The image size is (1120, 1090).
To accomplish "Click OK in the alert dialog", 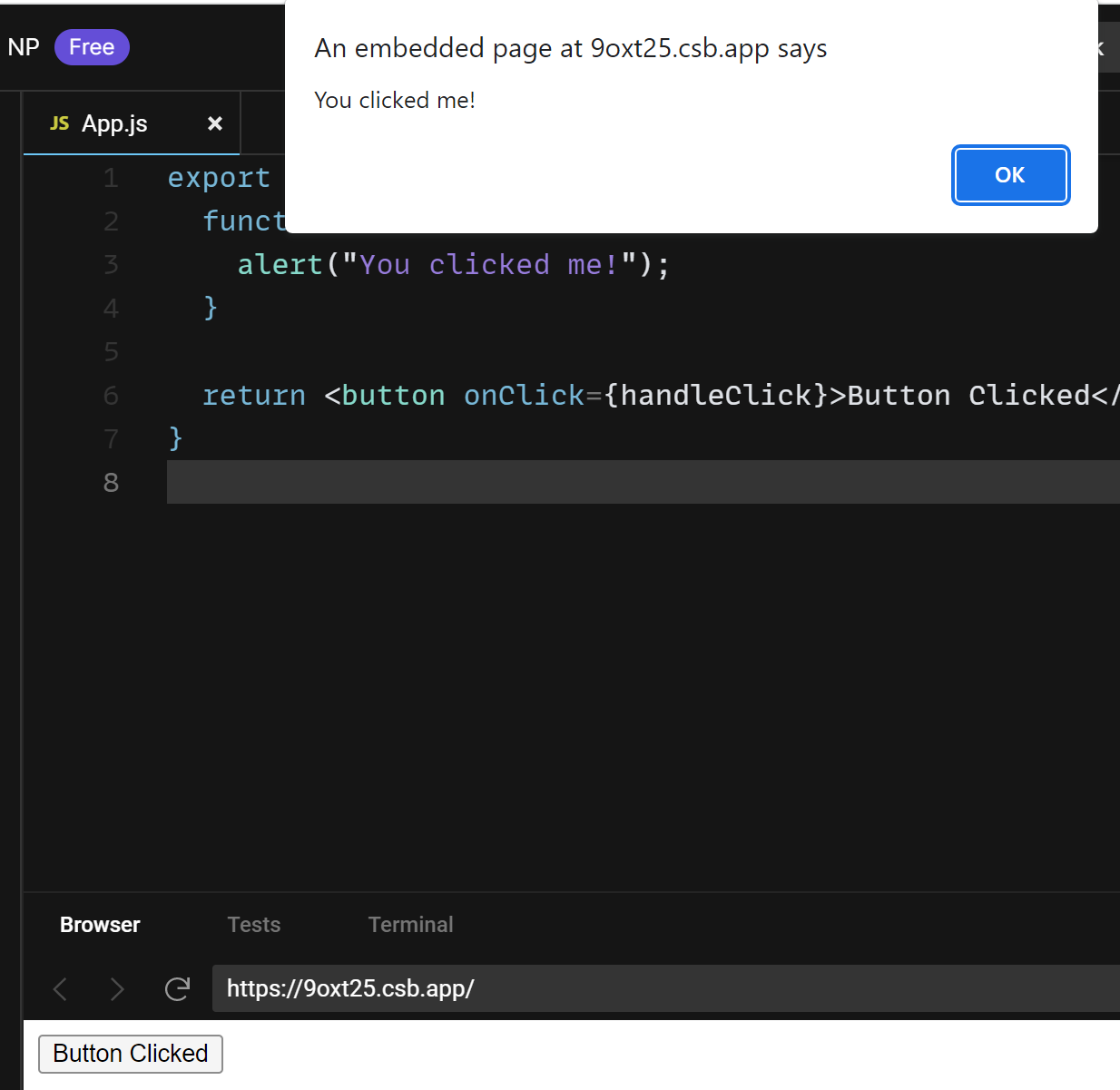I will (x=1010, y=175).
